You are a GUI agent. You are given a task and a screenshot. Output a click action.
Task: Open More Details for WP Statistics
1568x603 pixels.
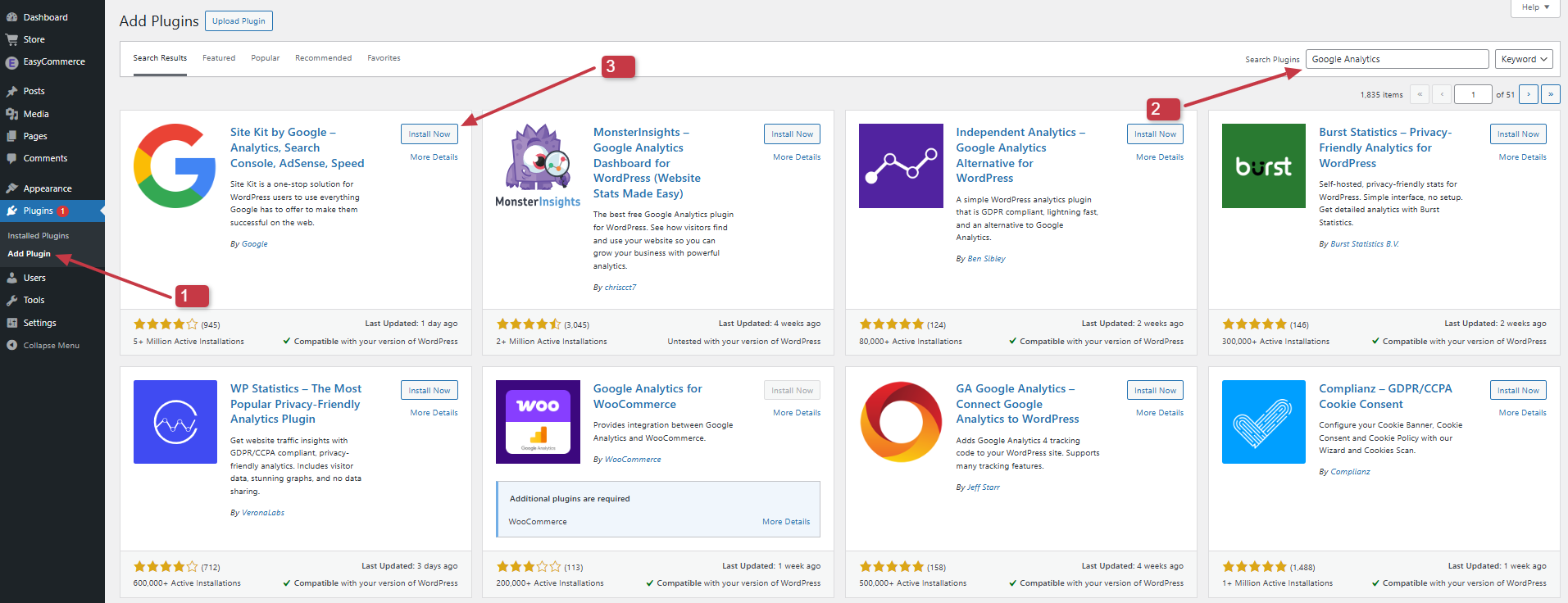(x=434, y=413)
